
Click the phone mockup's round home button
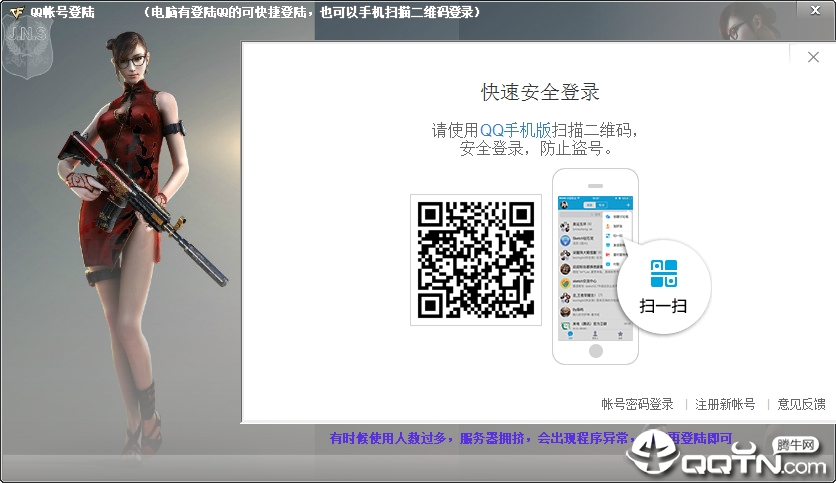tap(596, 351)
